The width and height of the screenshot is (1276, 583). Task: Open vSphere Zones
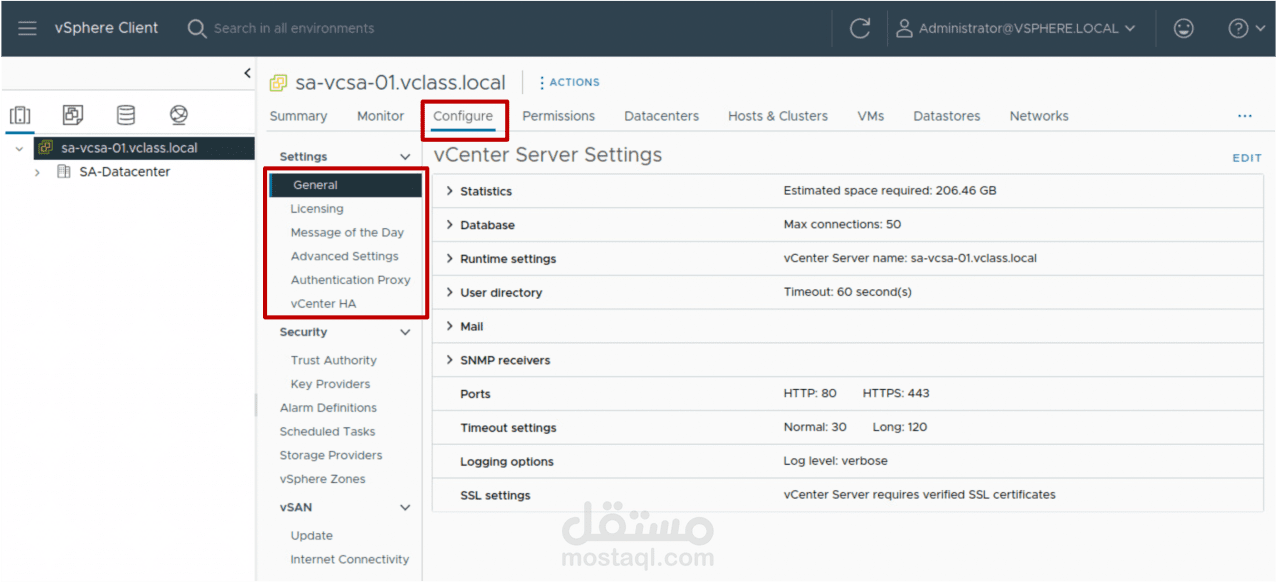point(322,480)
